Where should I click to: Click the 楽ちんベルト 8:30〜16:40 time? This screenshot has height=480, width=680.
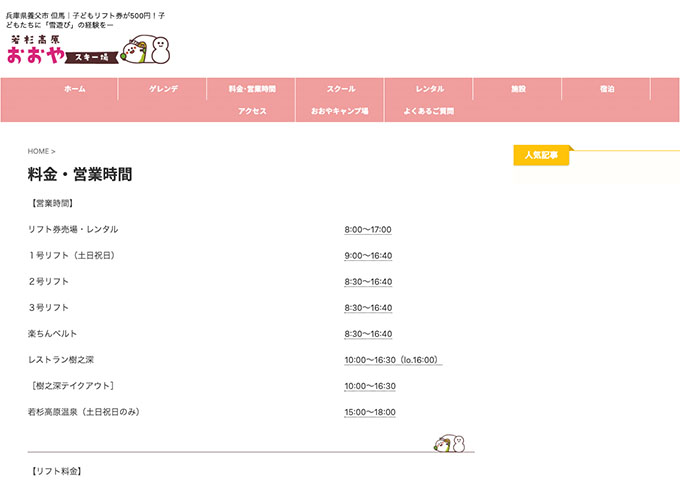coord(368,334)
